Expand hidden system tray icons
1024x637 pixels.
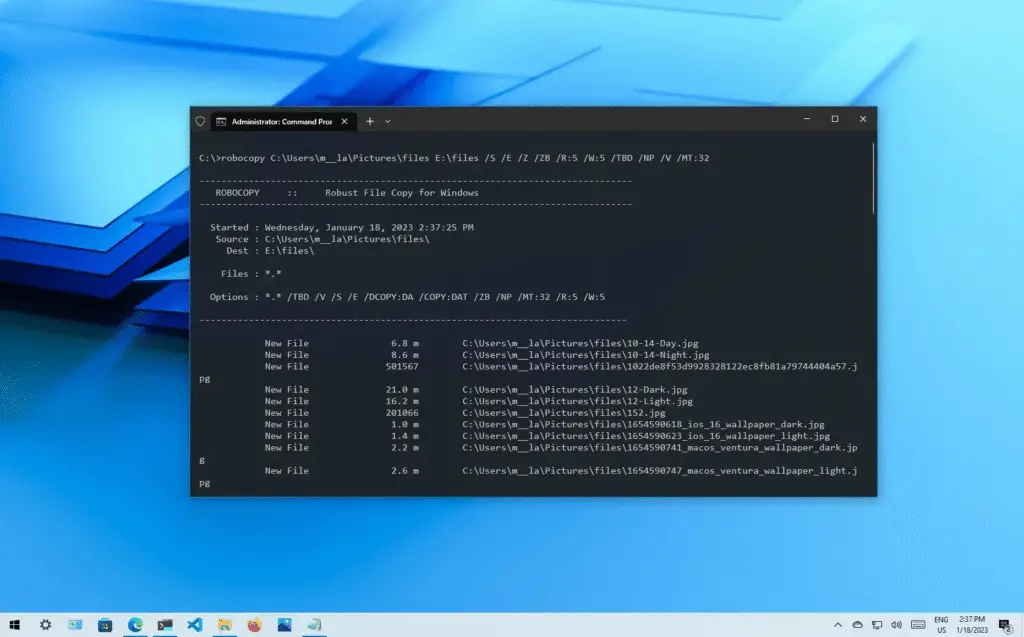pyautogui.click(x=838, y=624)
